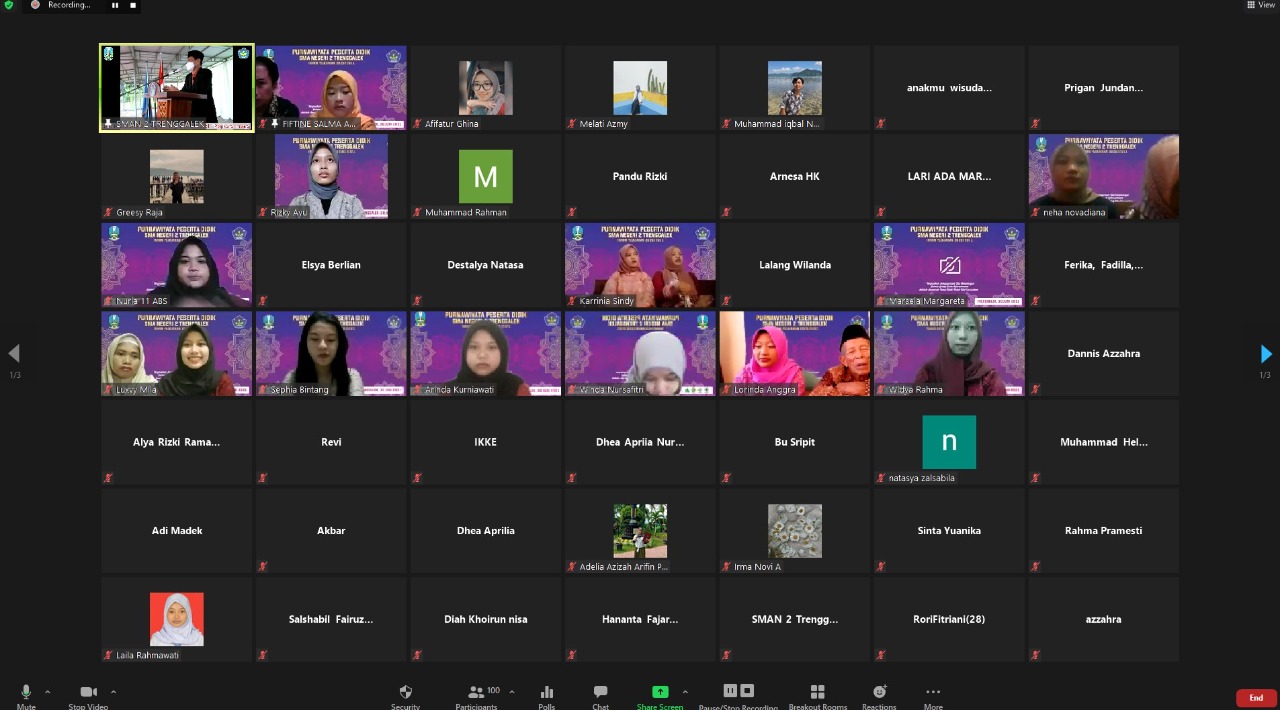Pause recording in top recording indicator
This screenshot has height=710, width=1280.
click(x=115, y=5)
